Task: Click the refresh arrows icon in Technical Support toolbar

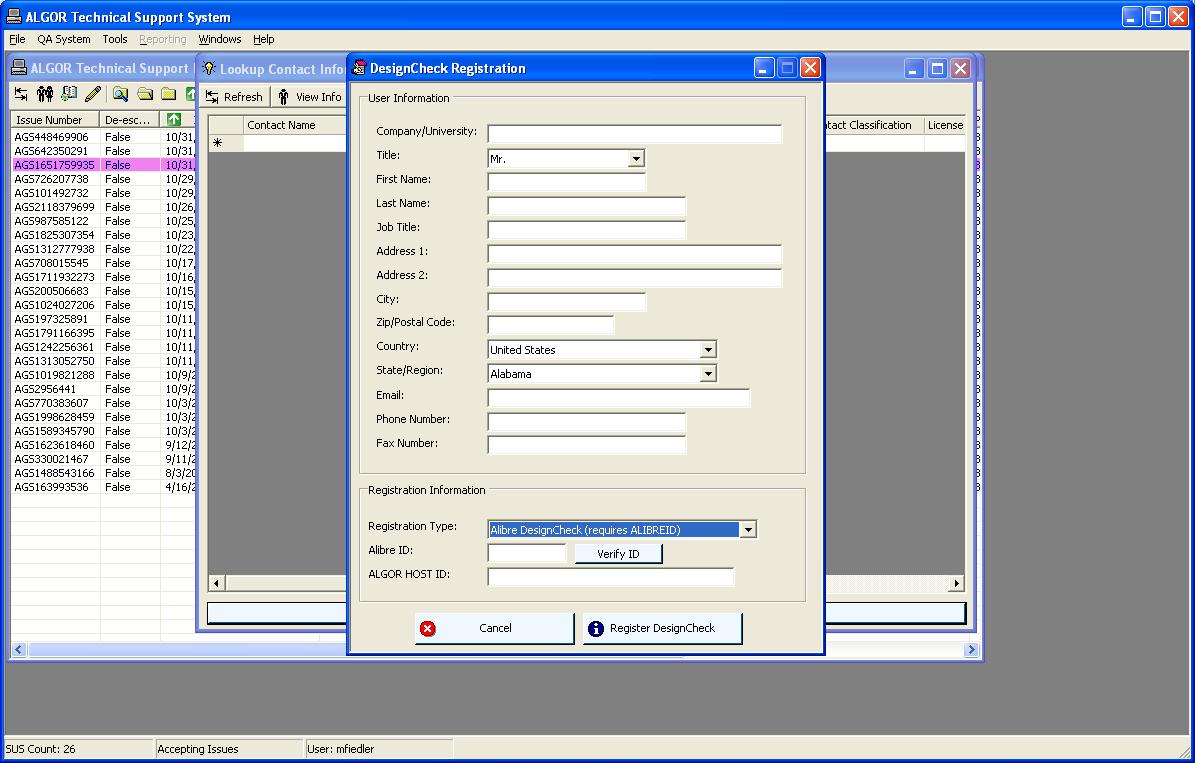Action: pos(21,94)
